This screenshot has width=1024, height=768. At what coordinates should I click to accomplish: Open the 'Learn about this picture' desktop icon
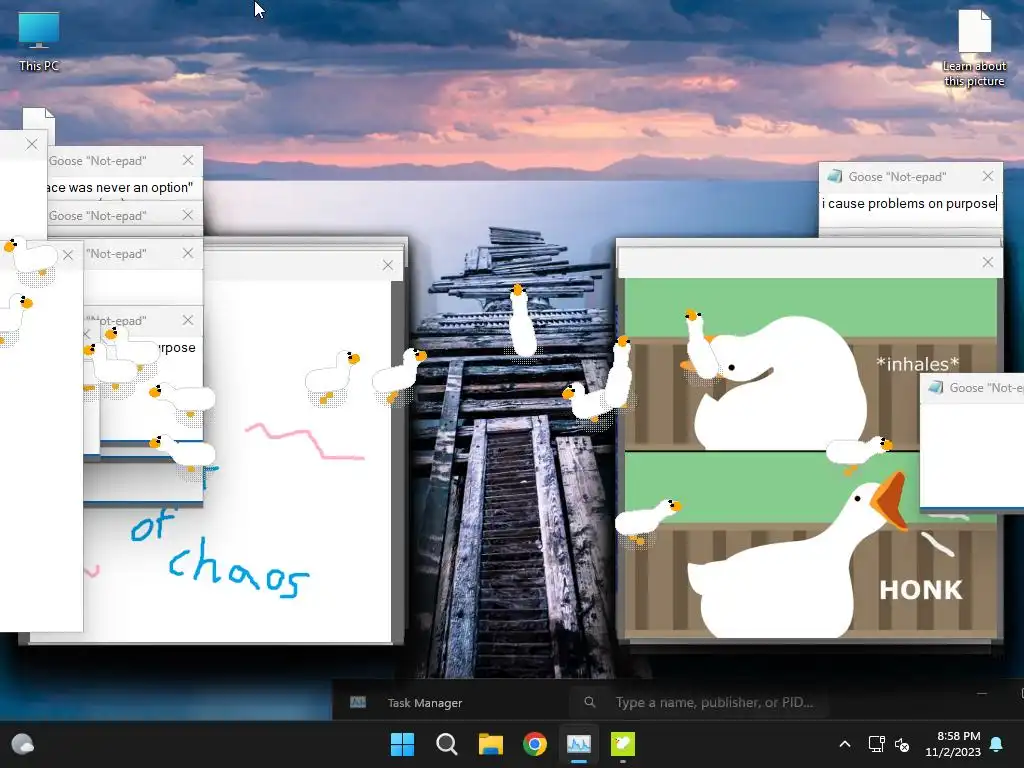974,49
